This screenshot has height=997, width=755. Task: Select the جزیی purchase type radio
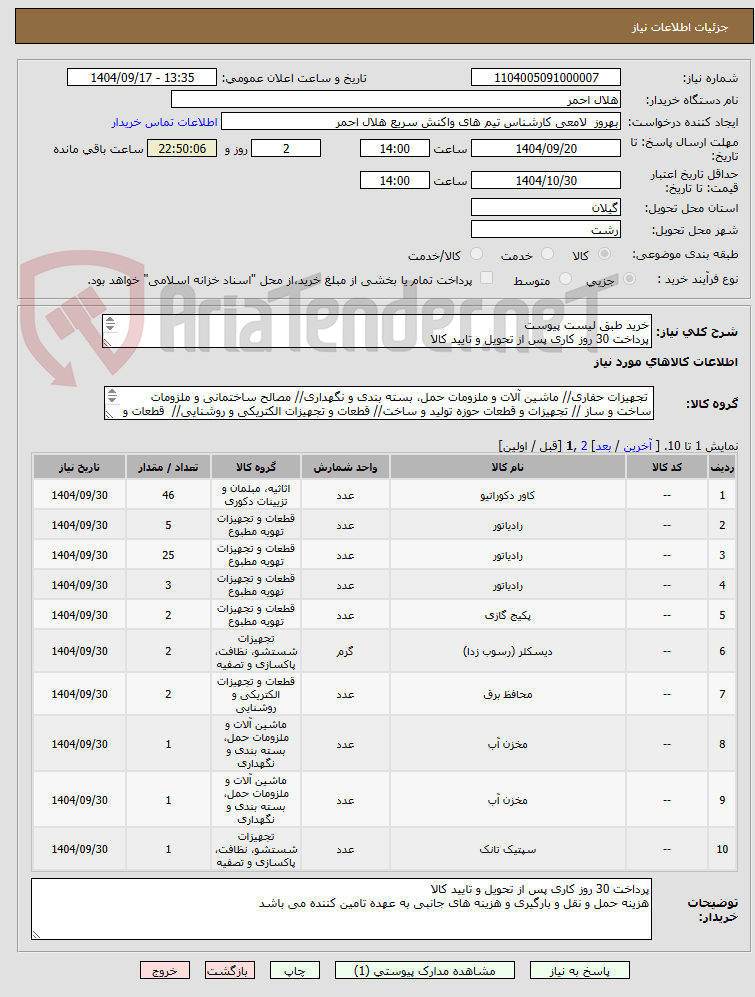click(629, 279)
